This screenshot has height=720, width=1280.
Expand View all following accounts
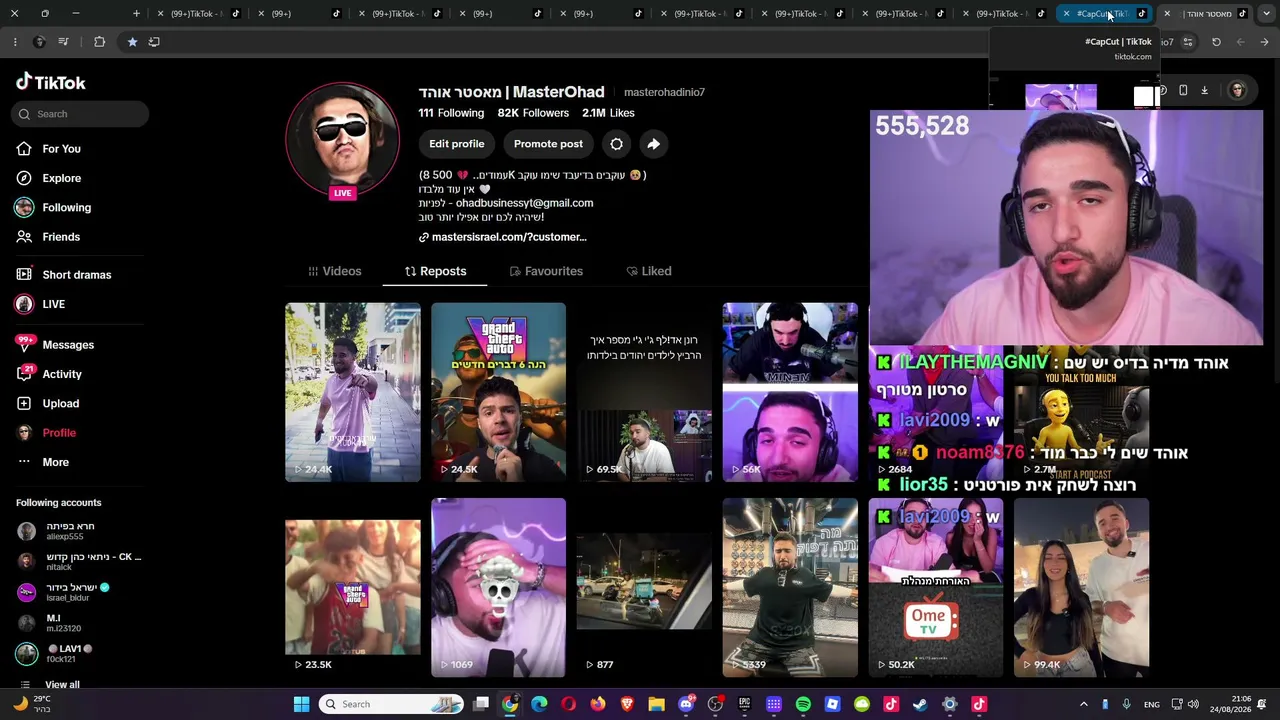pyautogui.click(x=62, y=685)
